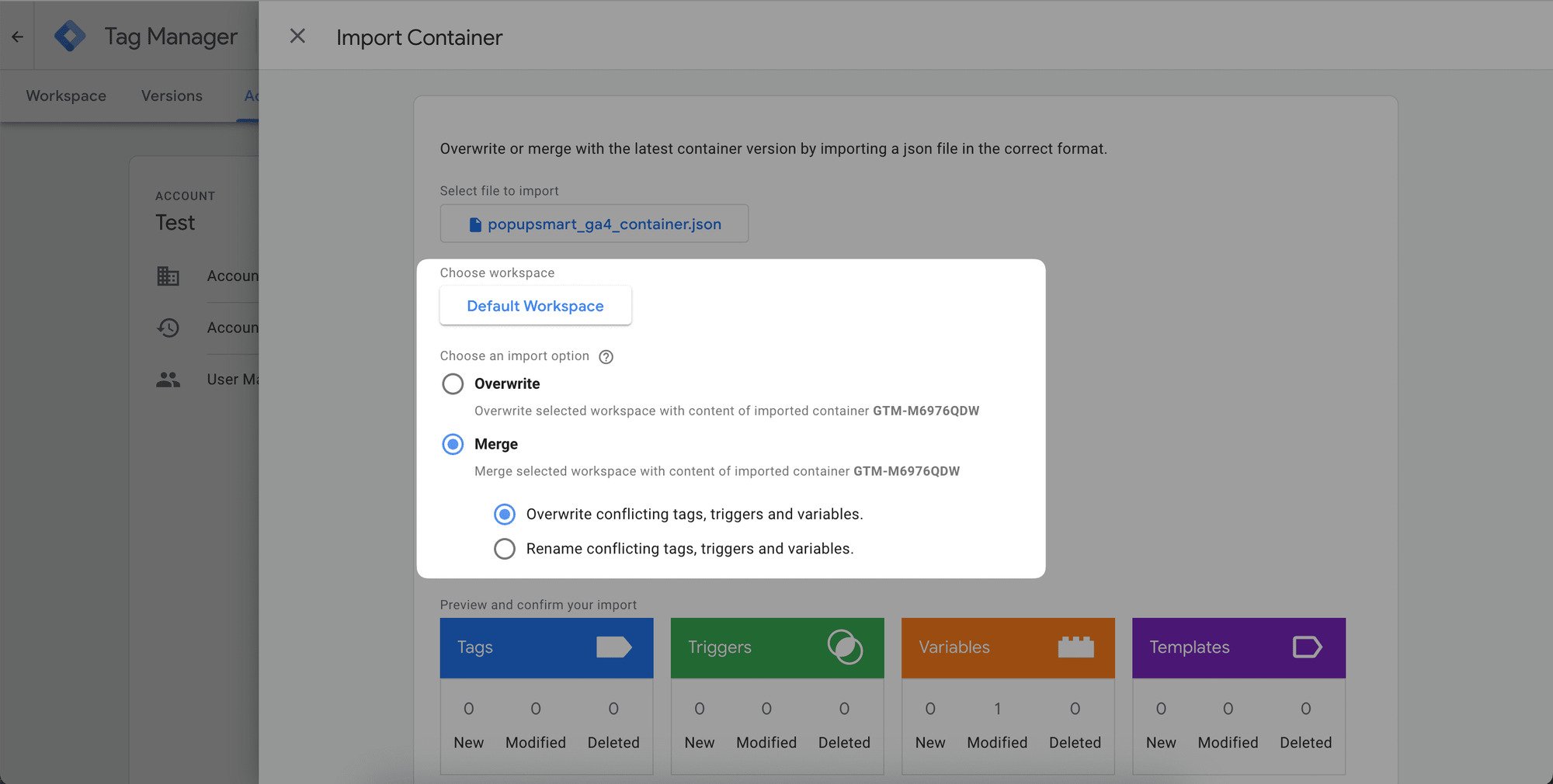
Task: Click the Tag Manager diamond logo
Action: [x=70, y=36]
